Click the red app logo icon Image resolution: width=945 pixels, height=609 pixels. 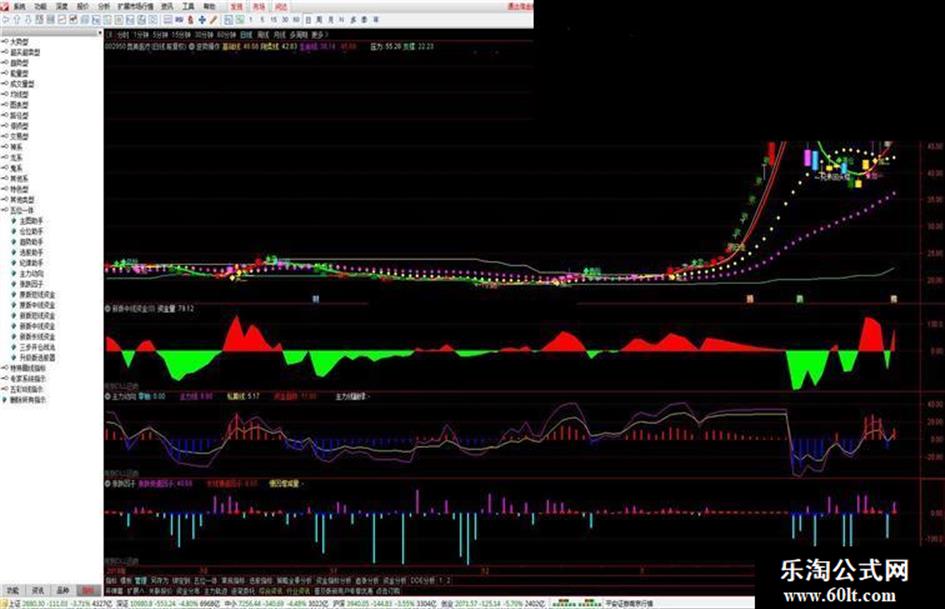4,7
